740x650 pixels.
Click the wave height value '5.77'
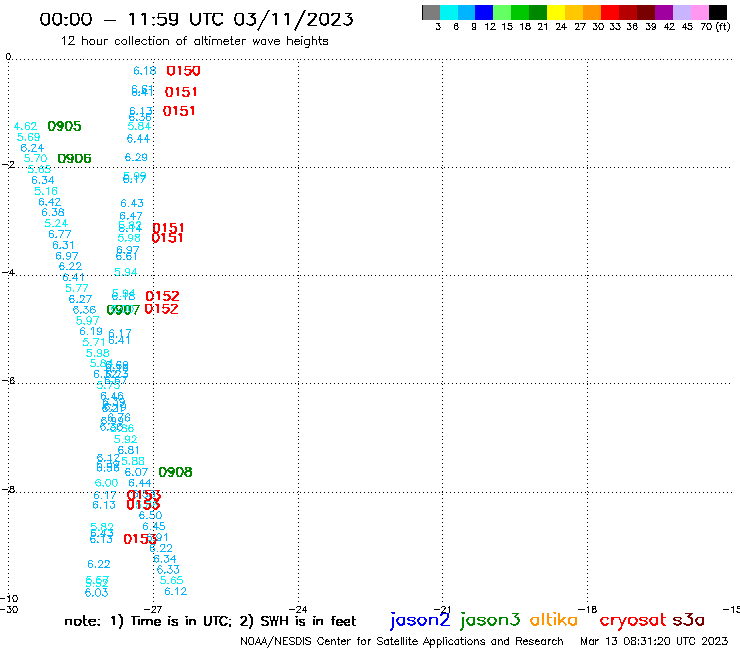[76, 288]
